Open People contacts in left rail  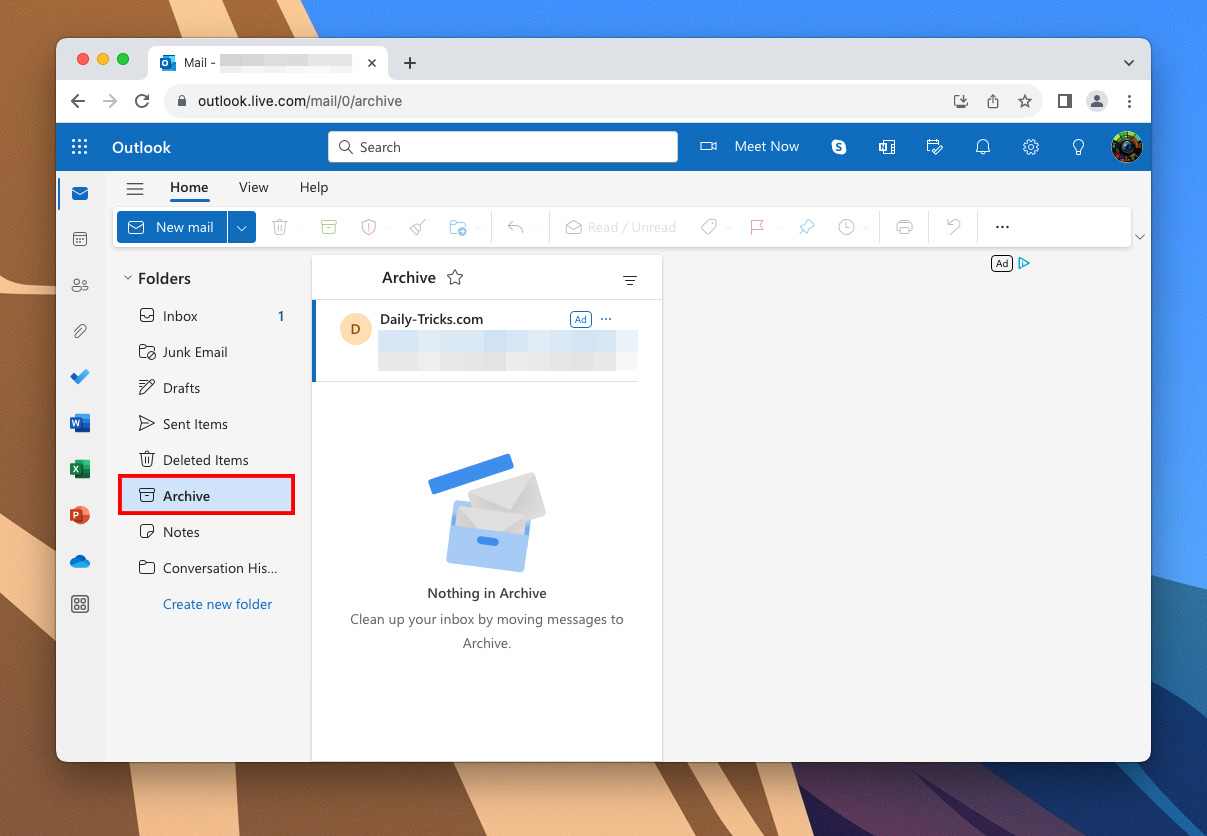click(80, 285)
